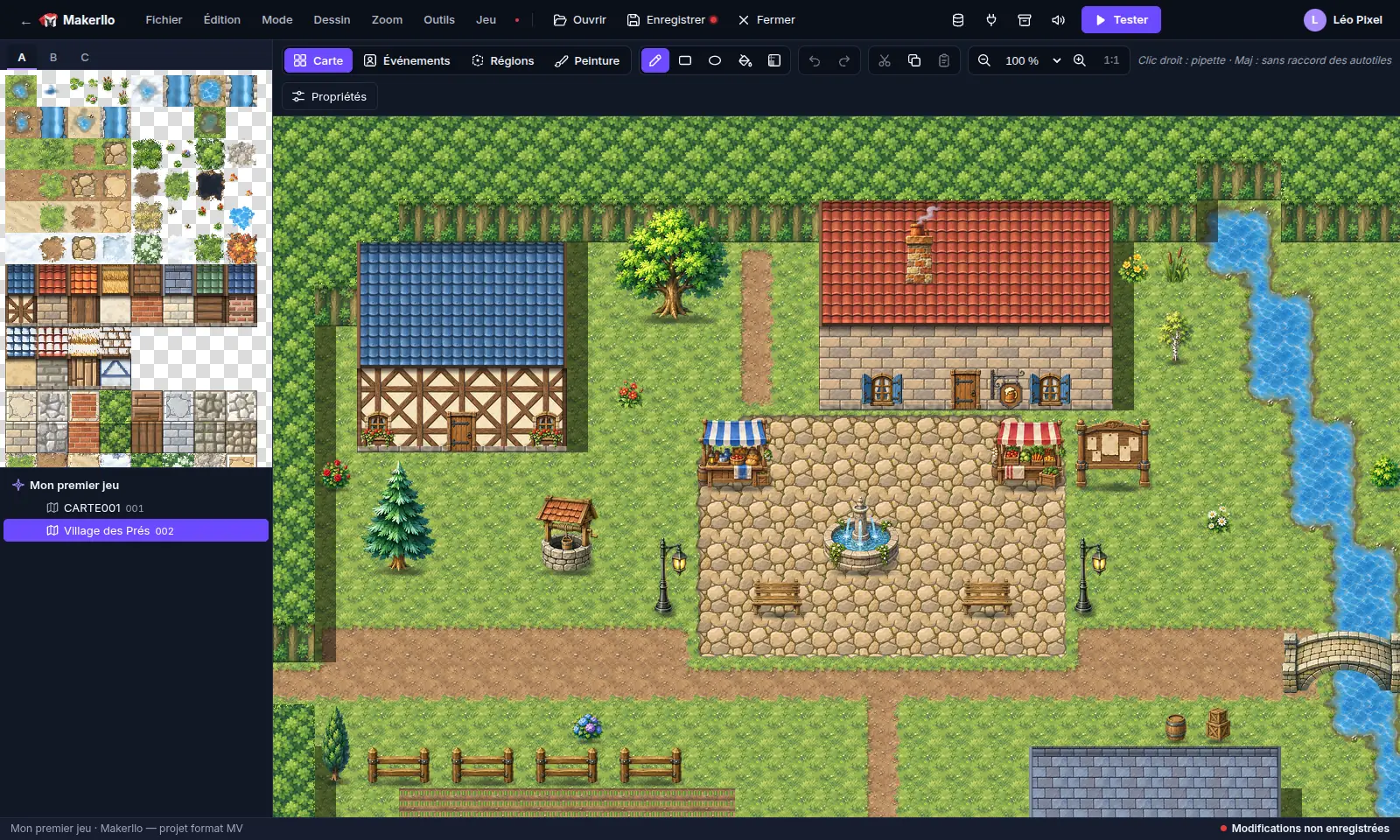Image resolution: width=1400 pixels, height=840 pixels.
Task: Select the rectangle drawing tool
Action: tap(685, 60)
